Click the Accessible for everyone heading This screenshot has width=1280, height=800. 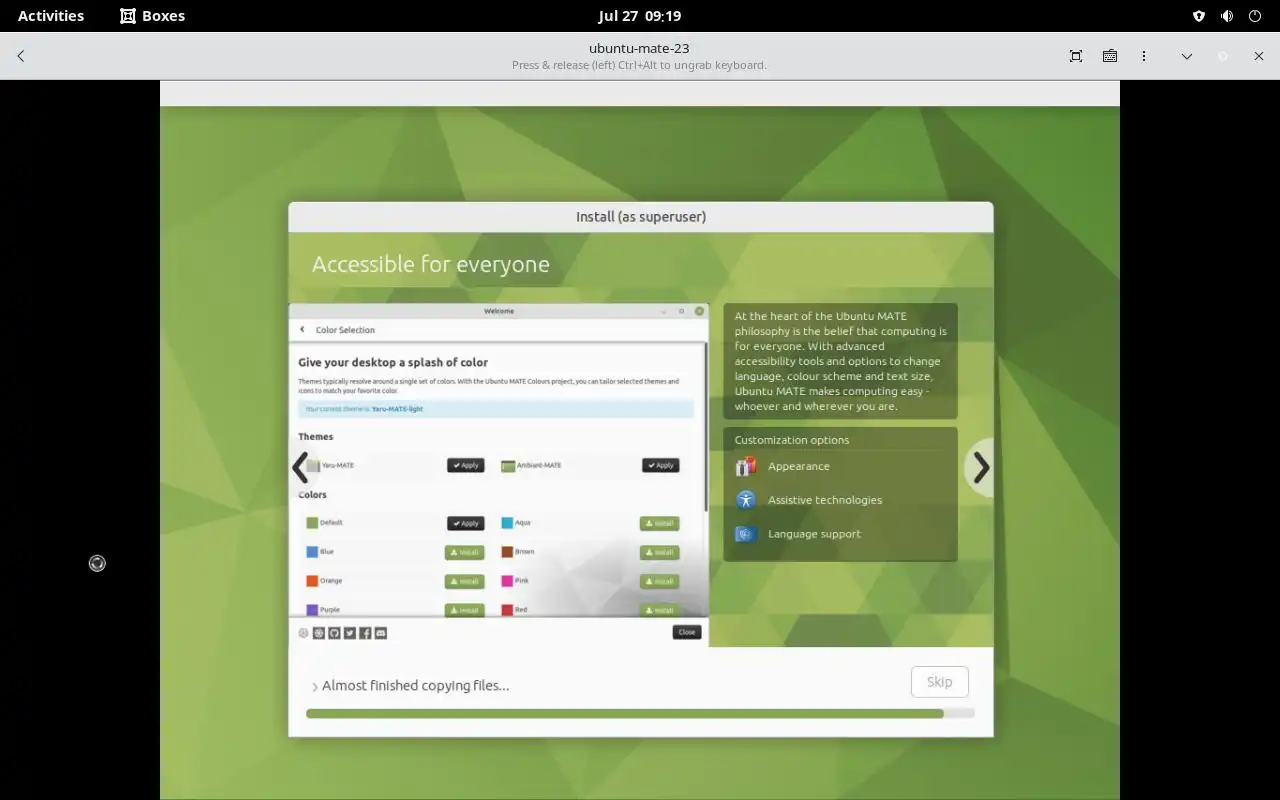430,264
